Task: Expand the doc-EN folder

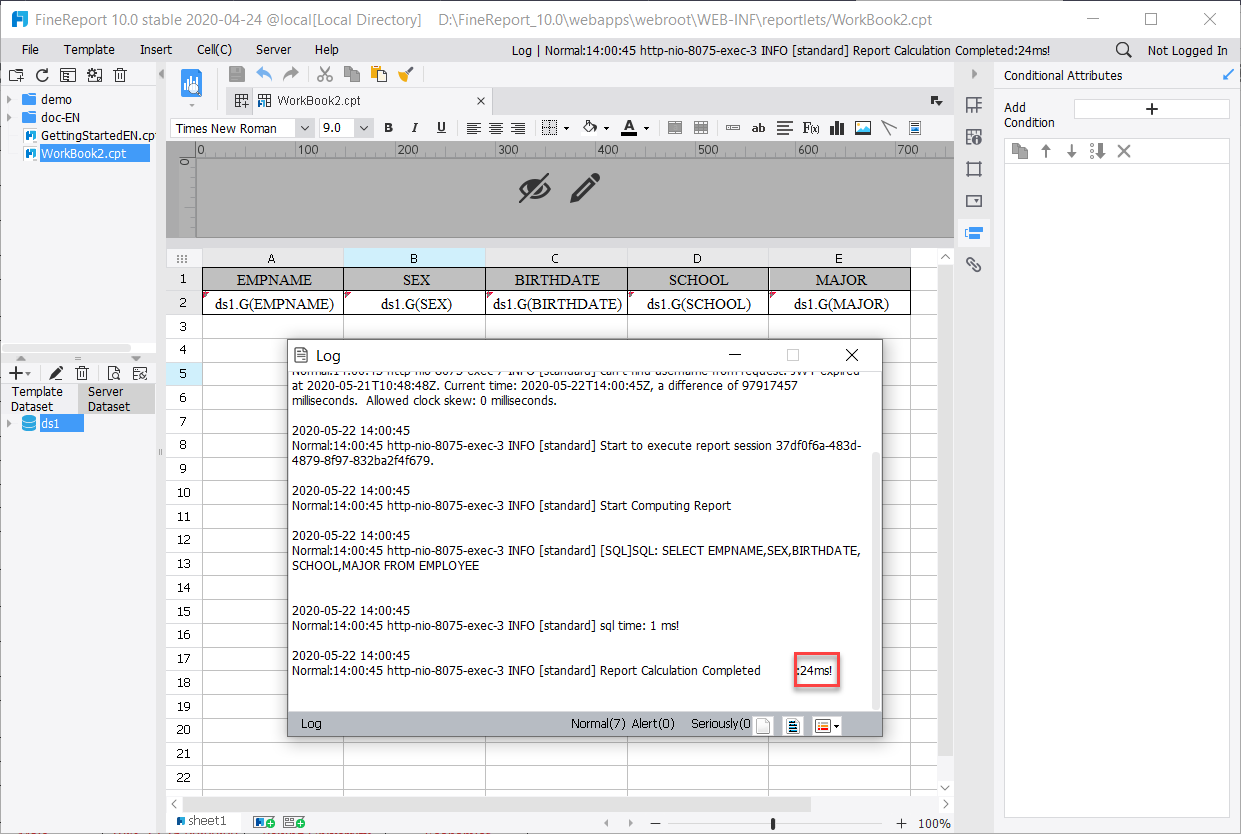Action: 9,117
